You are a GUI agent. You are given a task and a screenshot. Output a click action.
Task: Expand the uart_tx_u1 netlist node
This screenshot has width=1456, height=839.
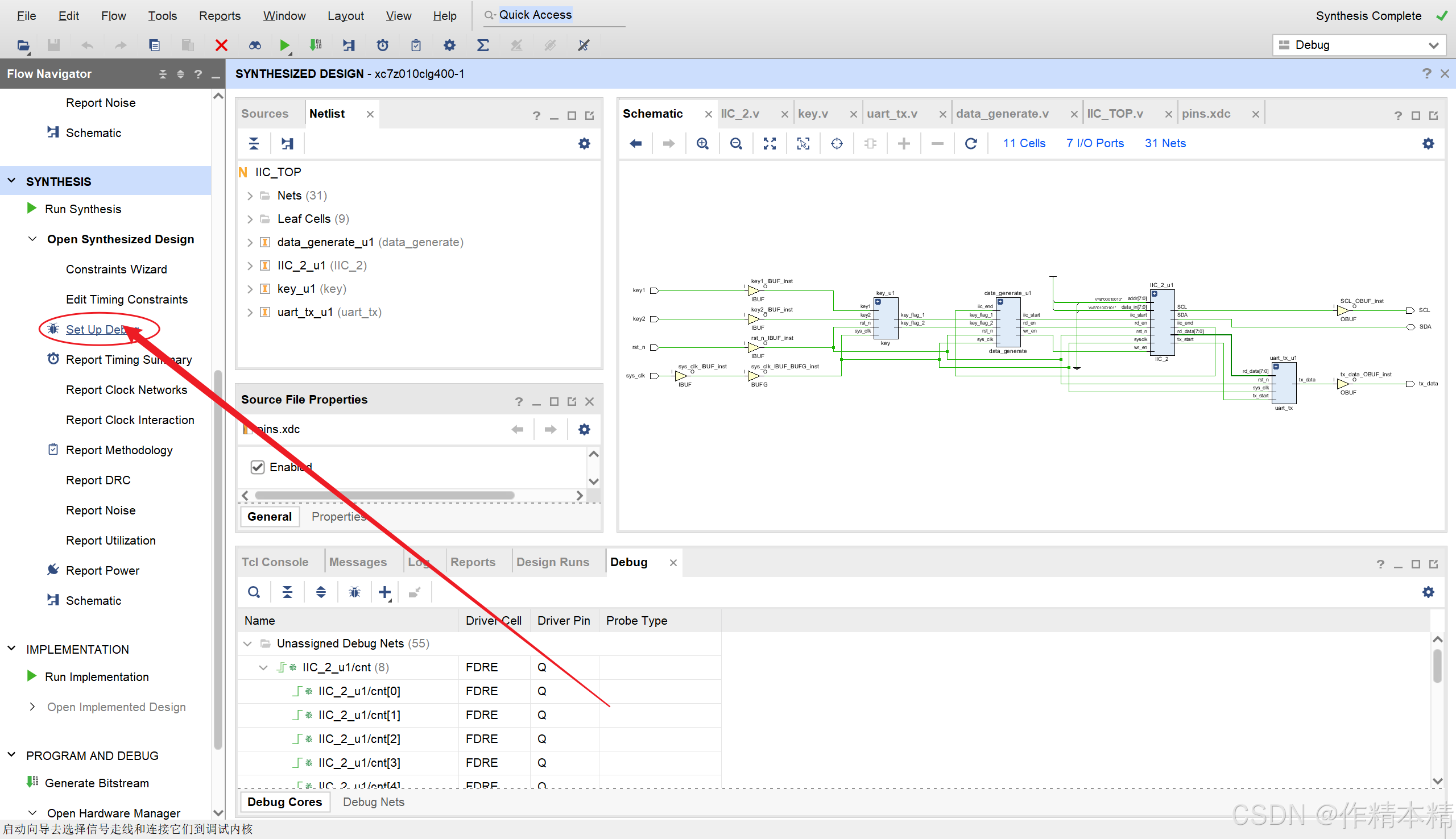point(250,312)
